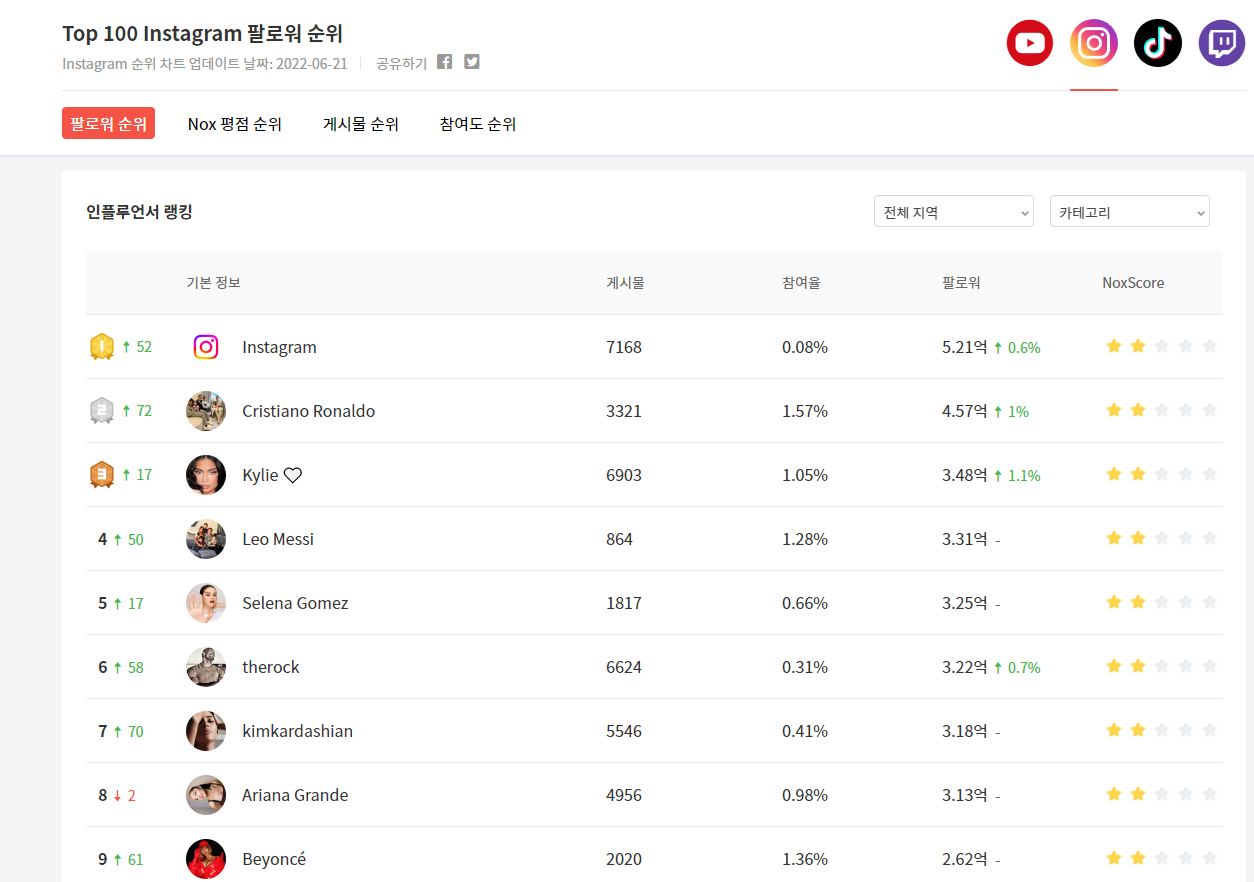1254x882 pixels.
Task: Click the 공유하기 share label
Action: coord(401,63)
